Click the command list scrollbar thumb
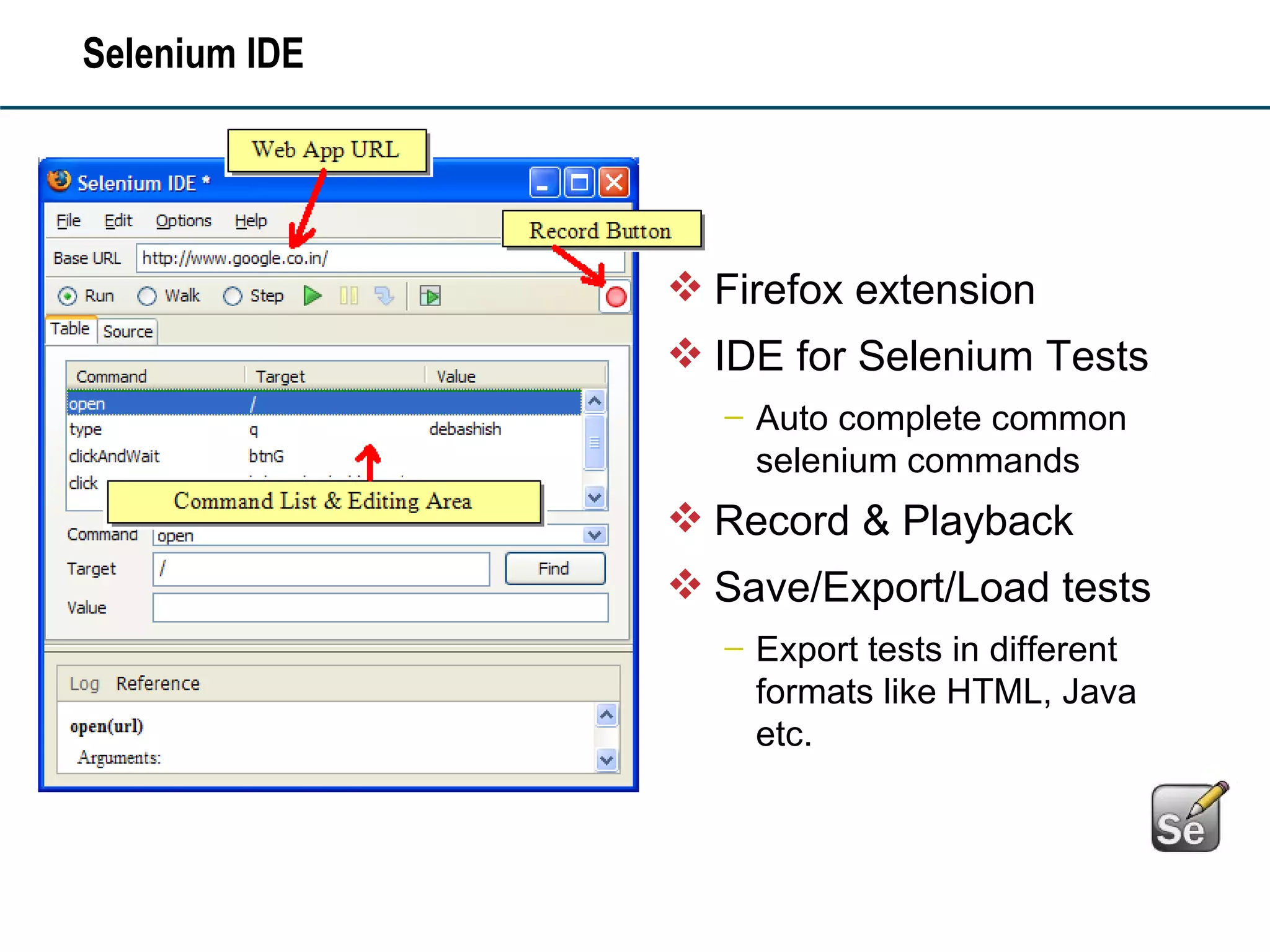The height and width of the screenshot is (952, 1270). coord(594,442)
